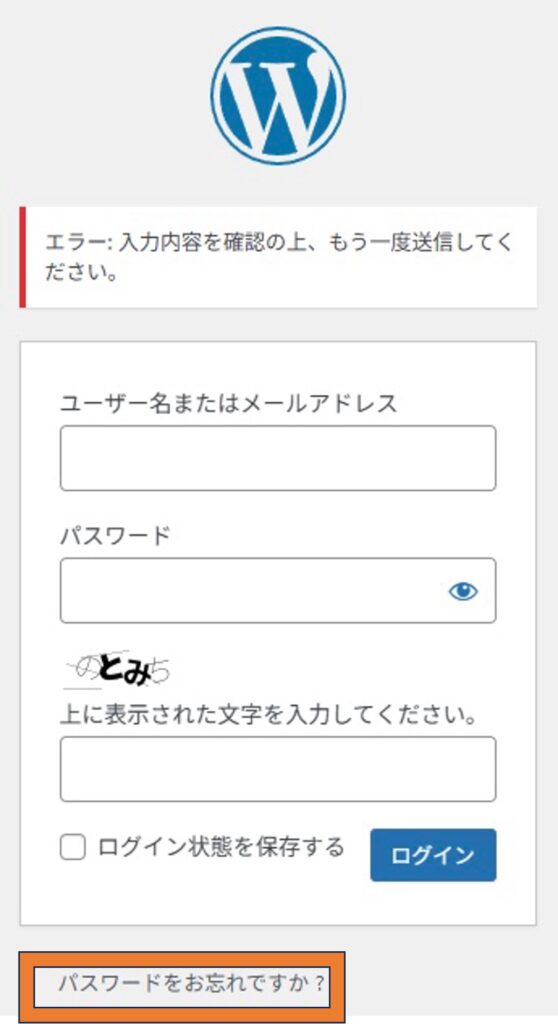Click the error notice message text

click(279, 256)
